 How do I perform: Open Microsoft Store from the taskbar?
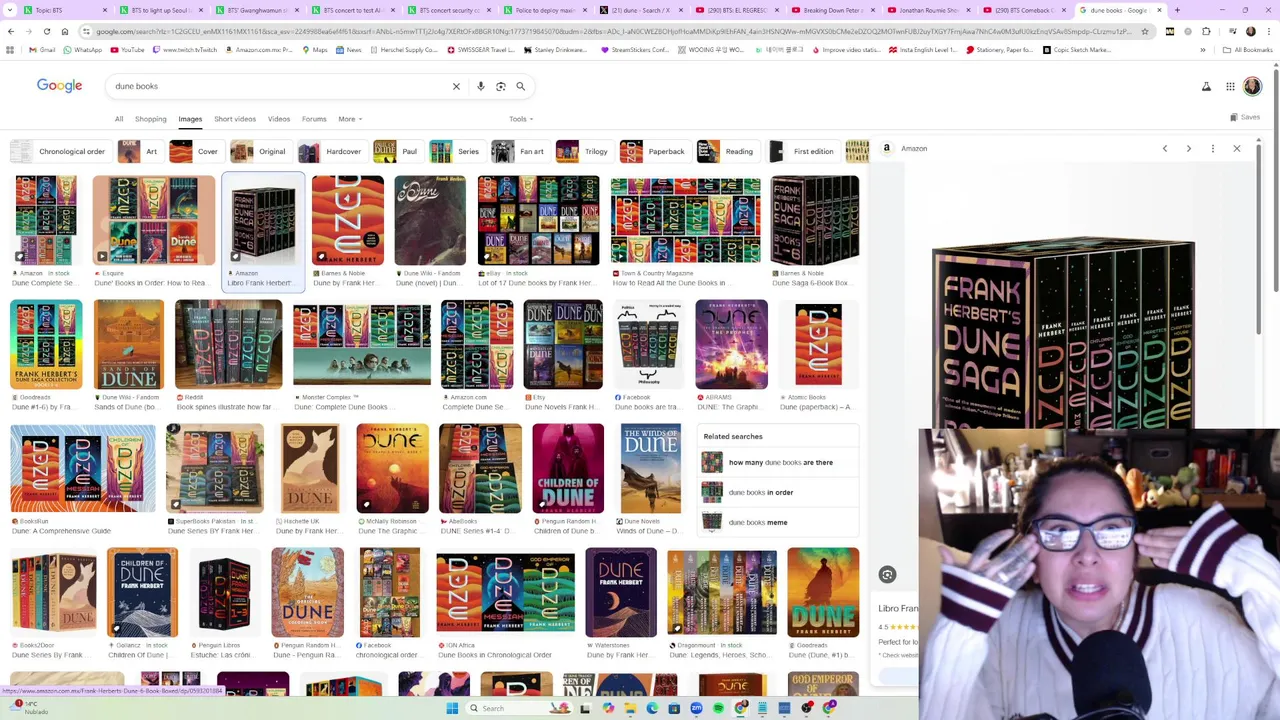[674, 708]
